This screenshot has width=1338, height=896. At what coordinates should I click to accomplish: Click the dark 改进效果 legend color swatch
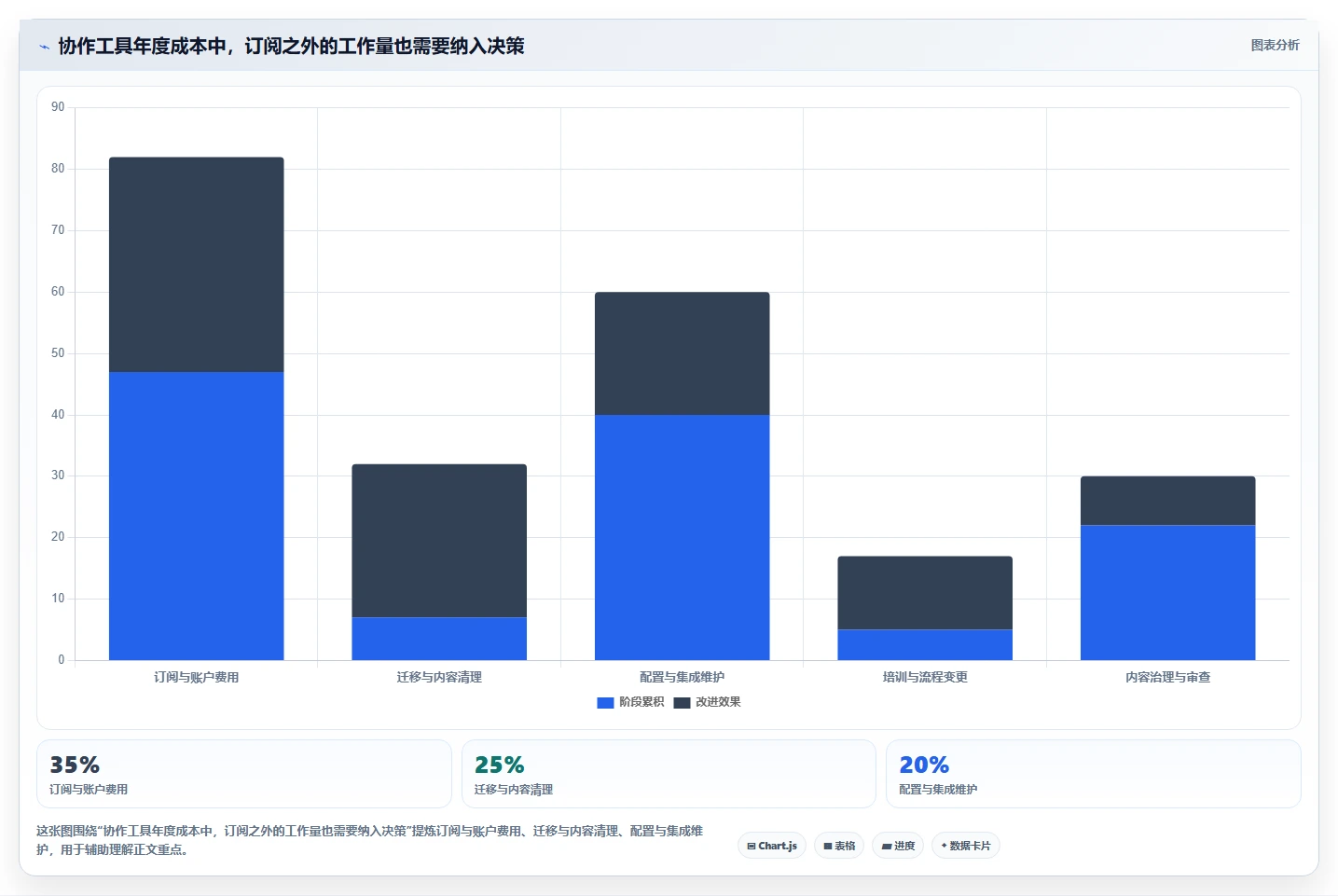(682, 703)
